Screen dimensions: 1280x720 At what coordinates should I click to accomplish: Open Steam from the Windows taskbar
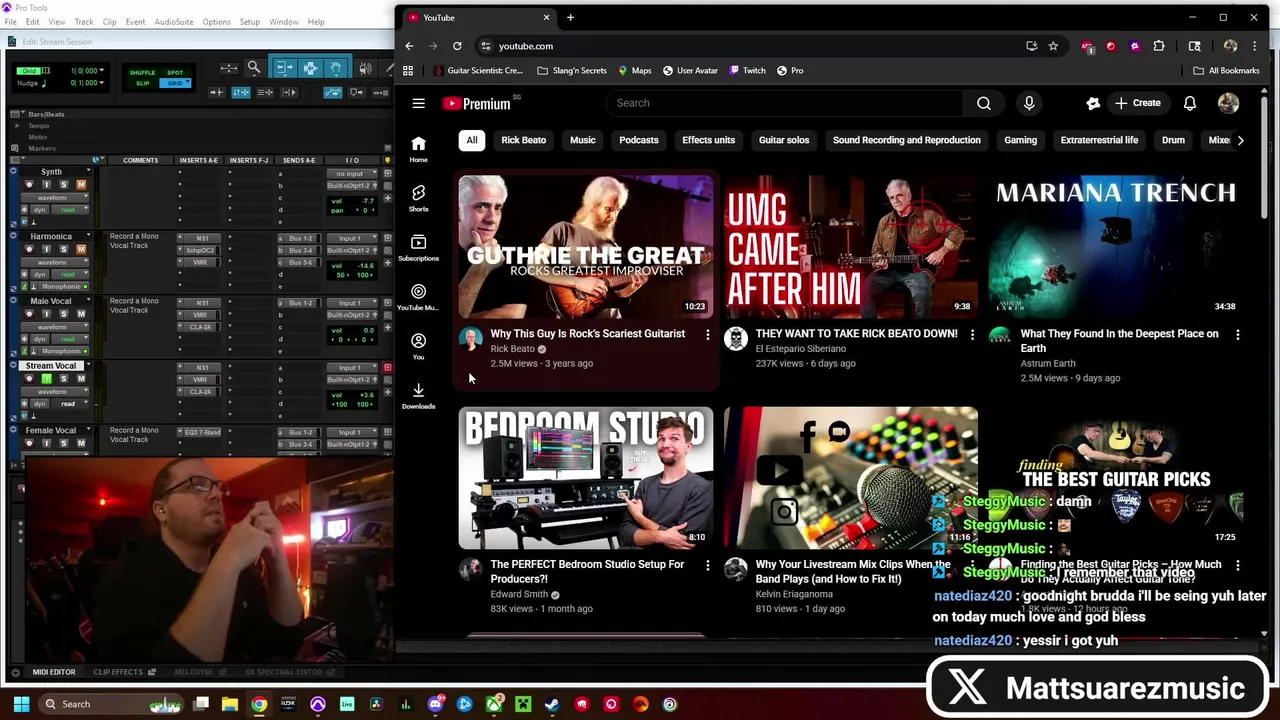(552, 704)
